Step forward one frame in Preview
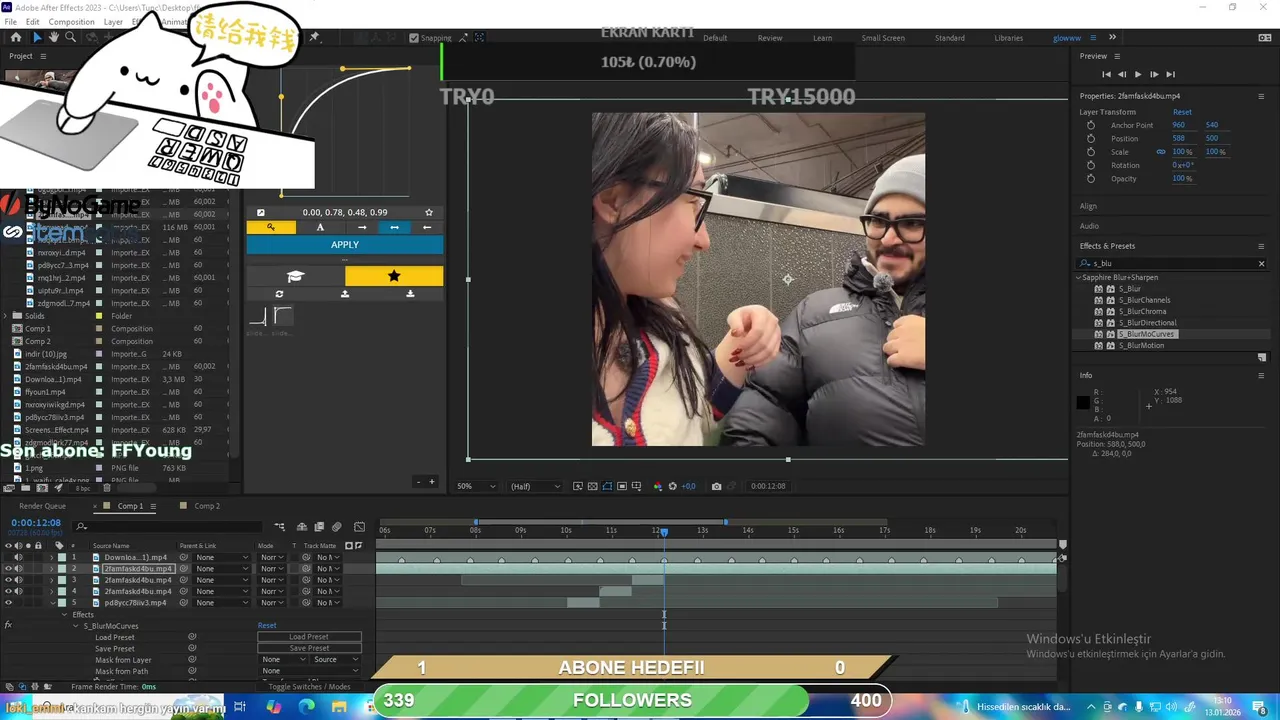The height and width of the screenshot is (720, 1280). pyautogui.click(x=1154, y=74)
